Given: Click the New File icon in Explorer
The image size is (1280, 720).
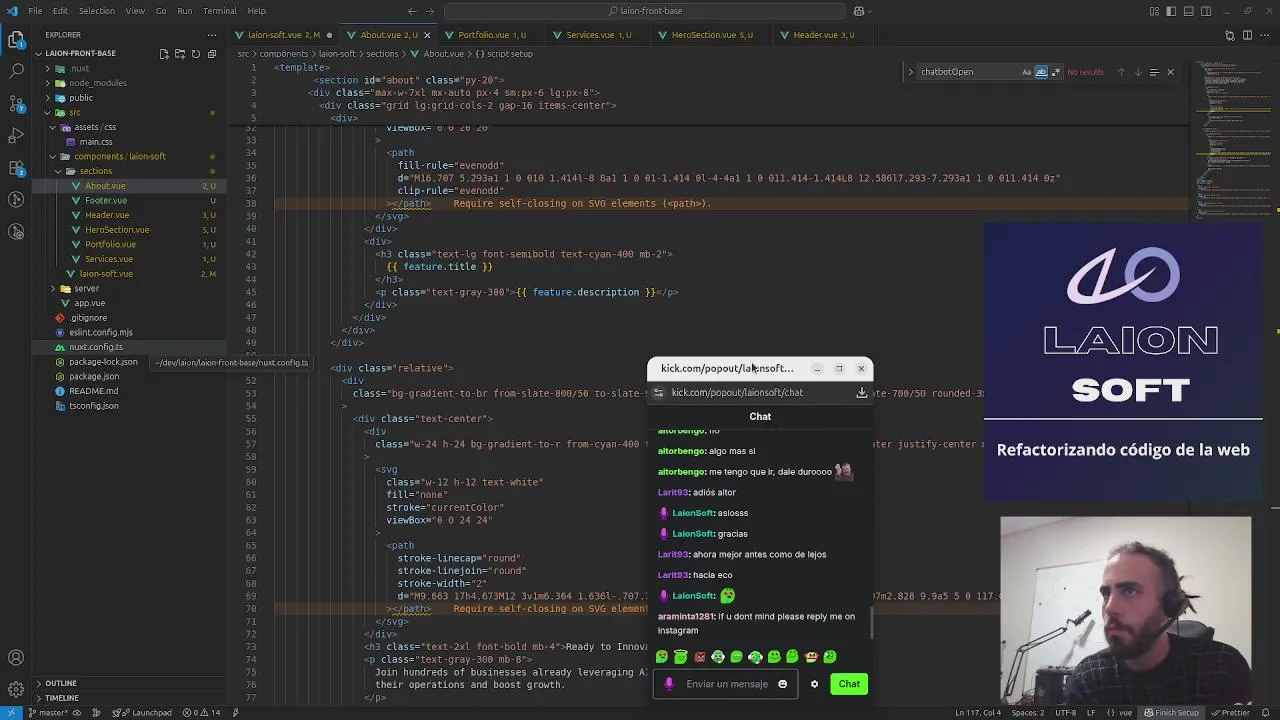Looking at the screenshot, I should coord(164,54).
